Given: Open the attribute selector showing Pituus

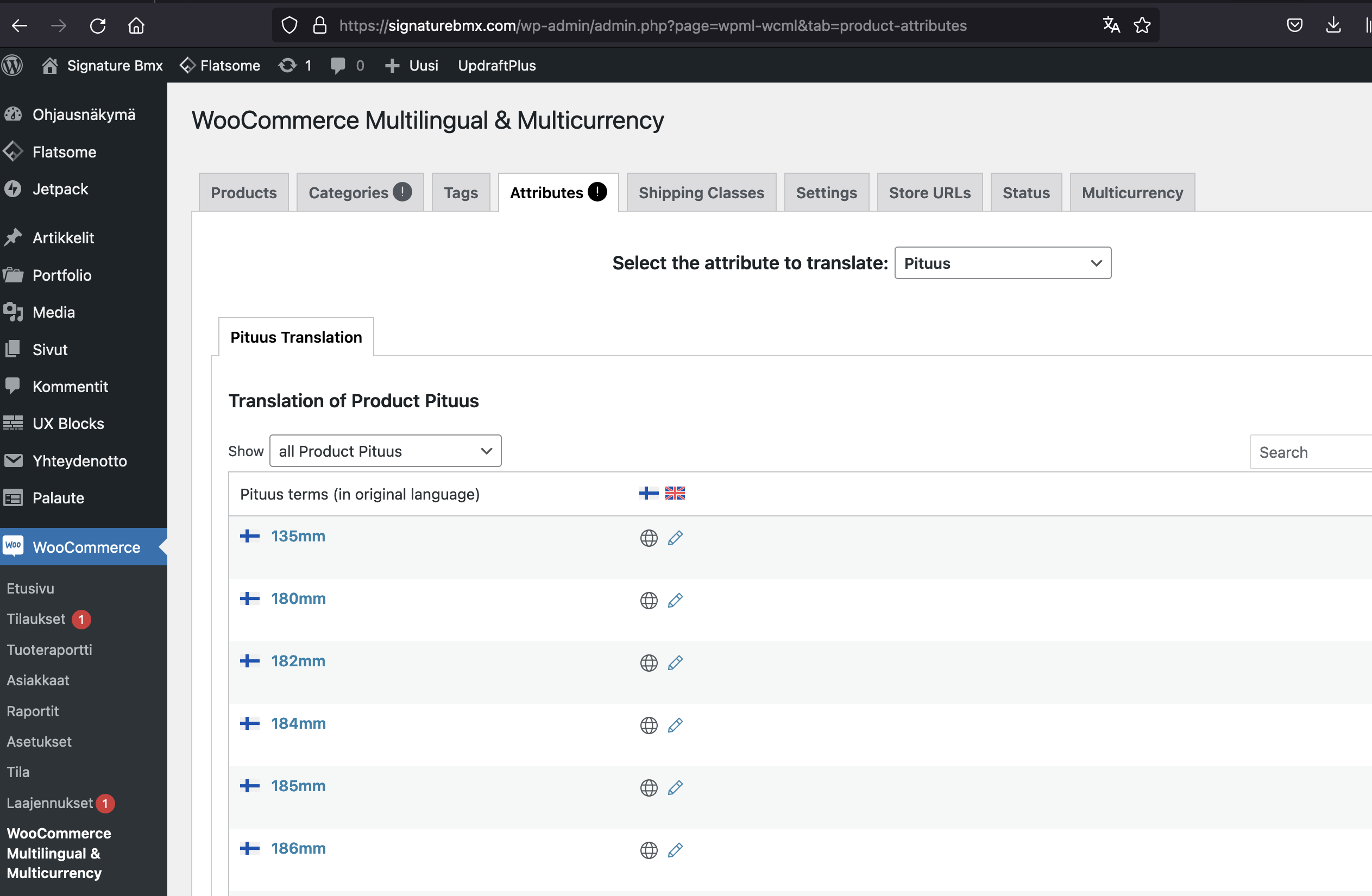Looking at the screenshot, I should [1003, 263].
